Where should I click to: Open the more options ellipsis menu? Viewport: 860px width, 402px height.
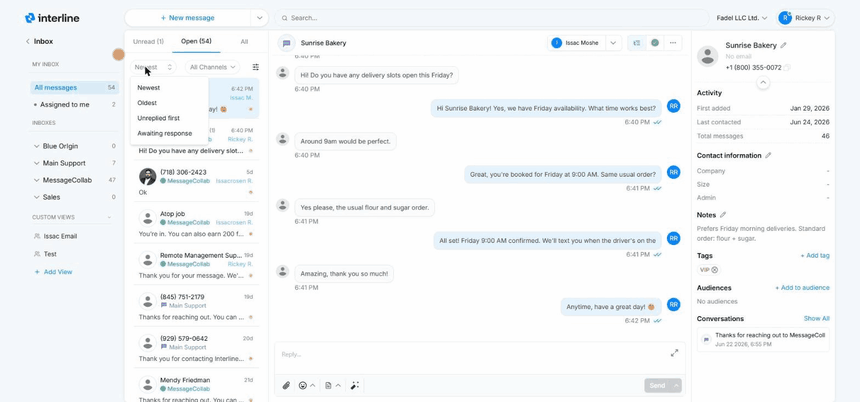point(673,43)
